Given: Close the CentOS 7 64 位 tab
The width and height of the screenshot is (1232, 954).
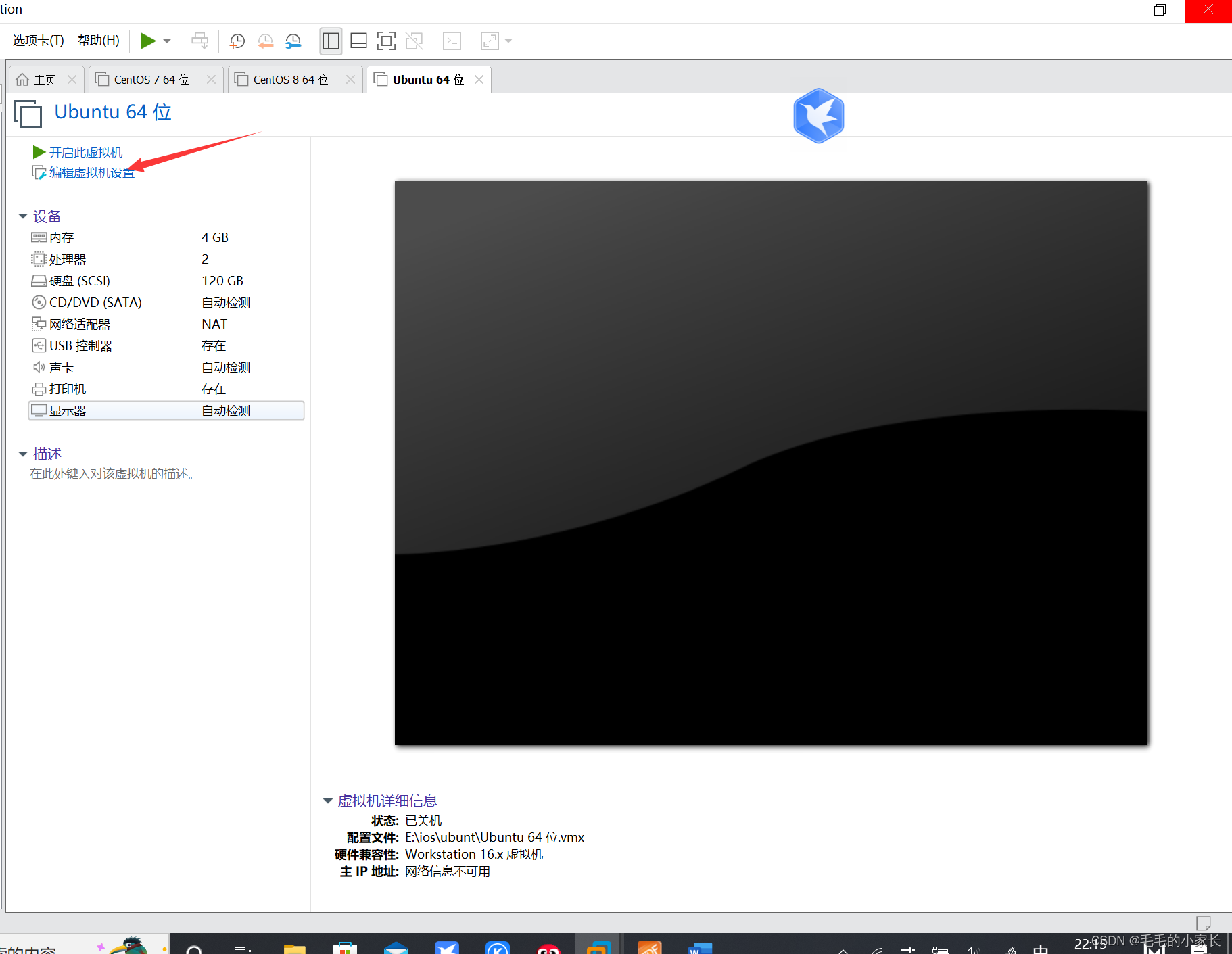Looking at the screenshot, I should [x=211, y=80].
